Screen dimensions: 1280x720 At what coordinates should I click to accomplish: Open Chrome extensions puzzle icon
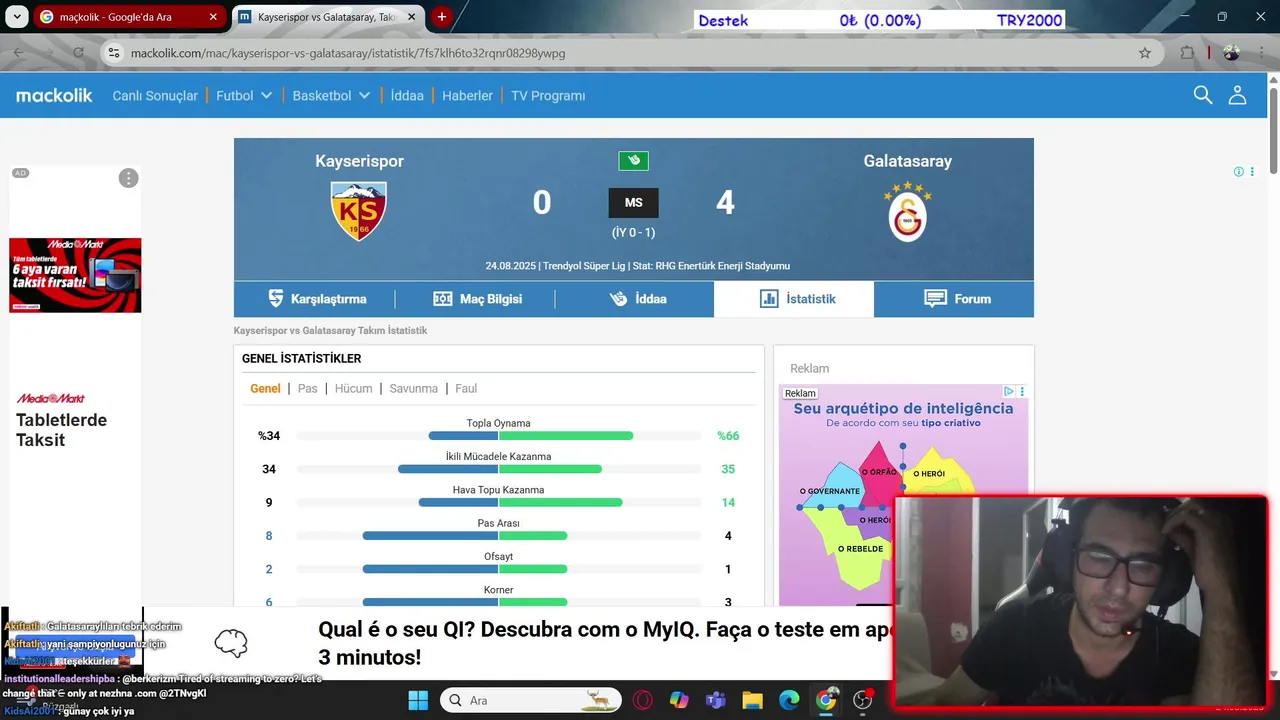point(1188,53)
